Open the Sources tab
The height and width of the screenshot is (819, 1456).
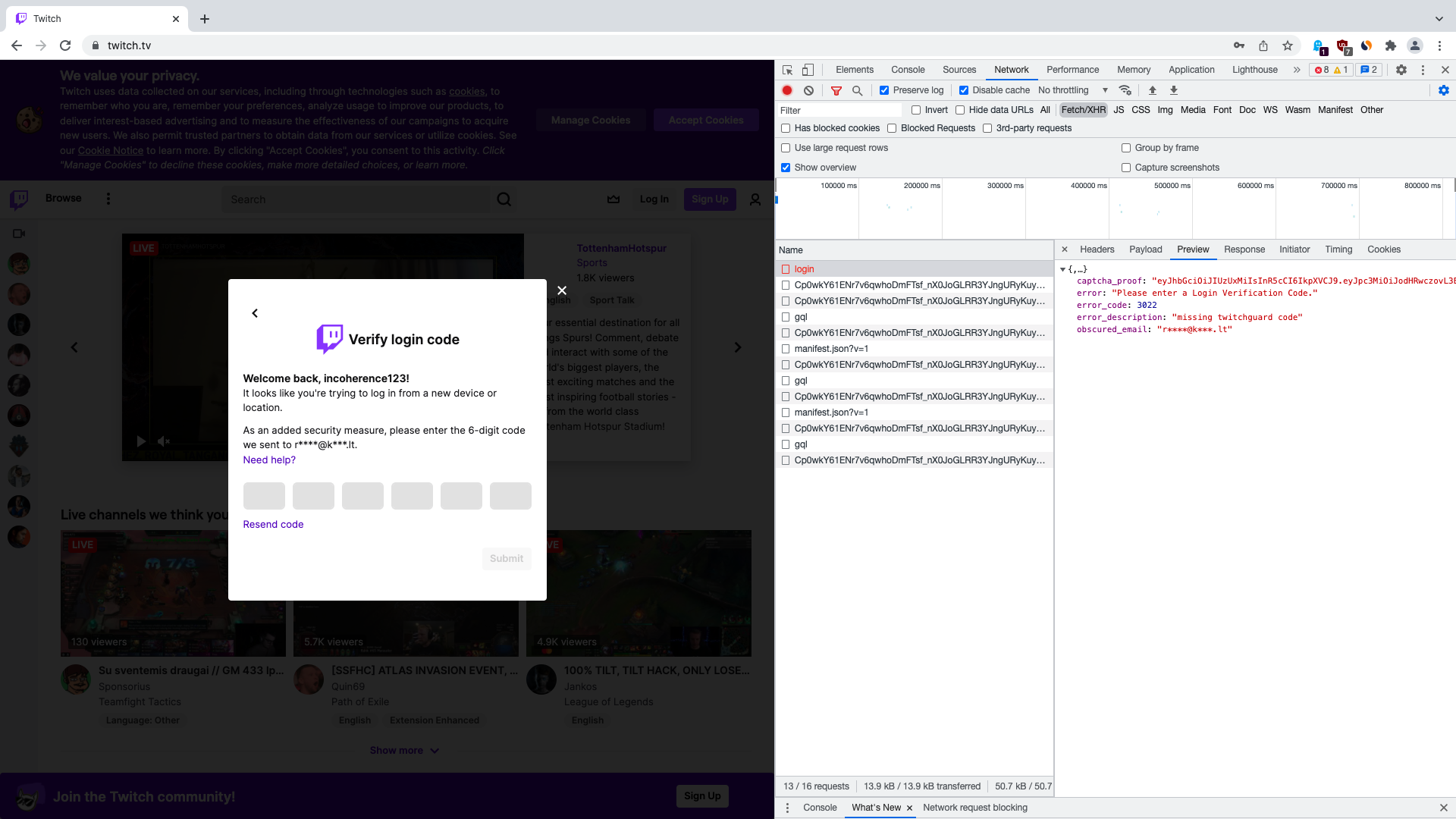point(959,70)
